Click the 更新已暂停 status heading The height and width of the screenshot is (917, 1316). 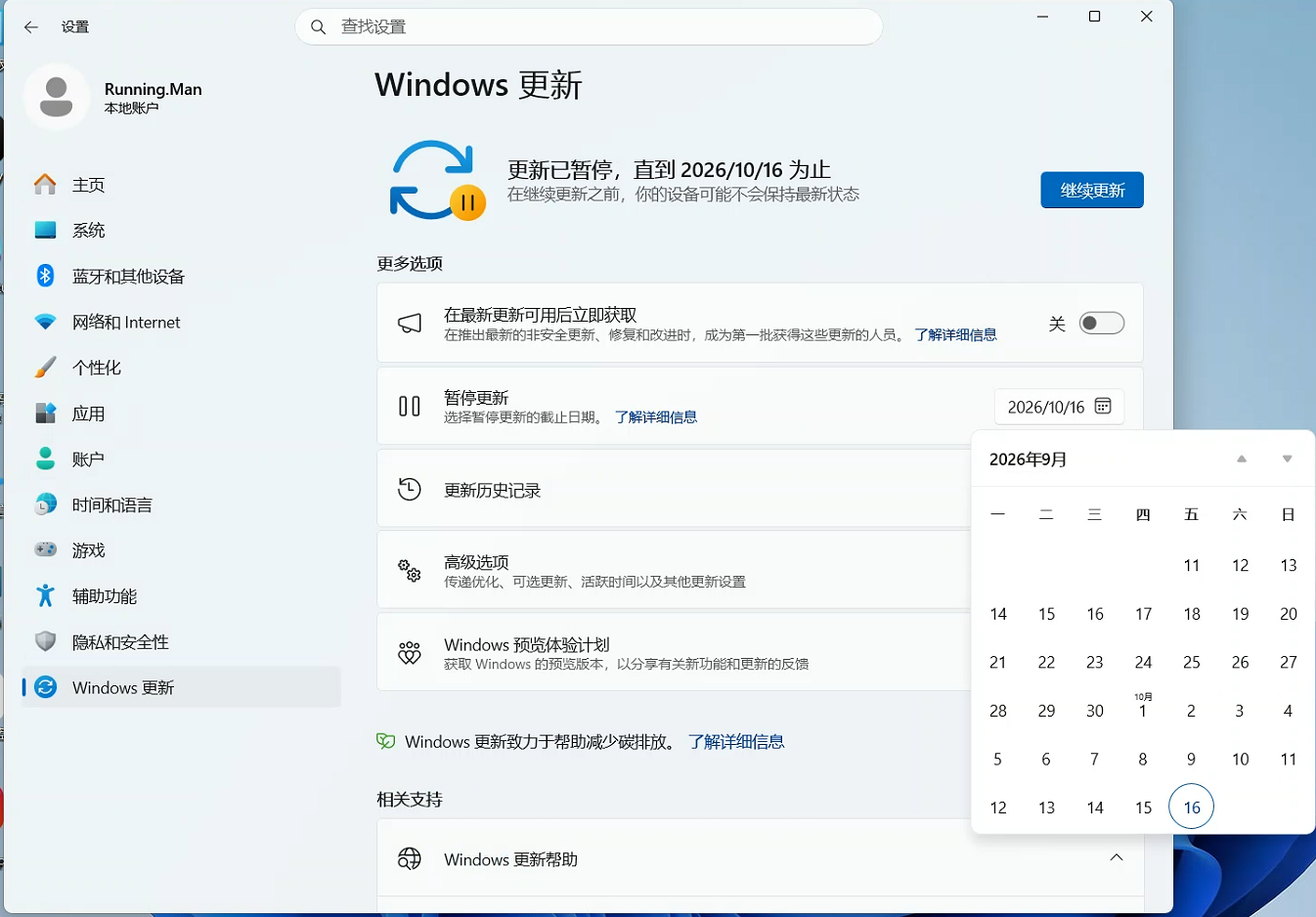[x=669, y=170]
